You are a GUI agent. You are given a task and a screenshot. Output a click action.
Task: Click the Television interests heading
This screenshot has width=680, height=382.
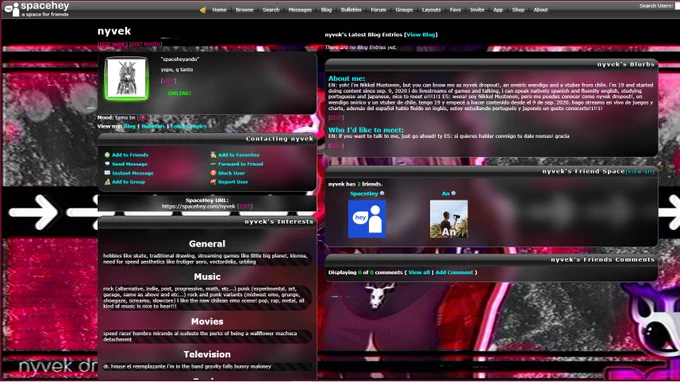pos(207,354)
